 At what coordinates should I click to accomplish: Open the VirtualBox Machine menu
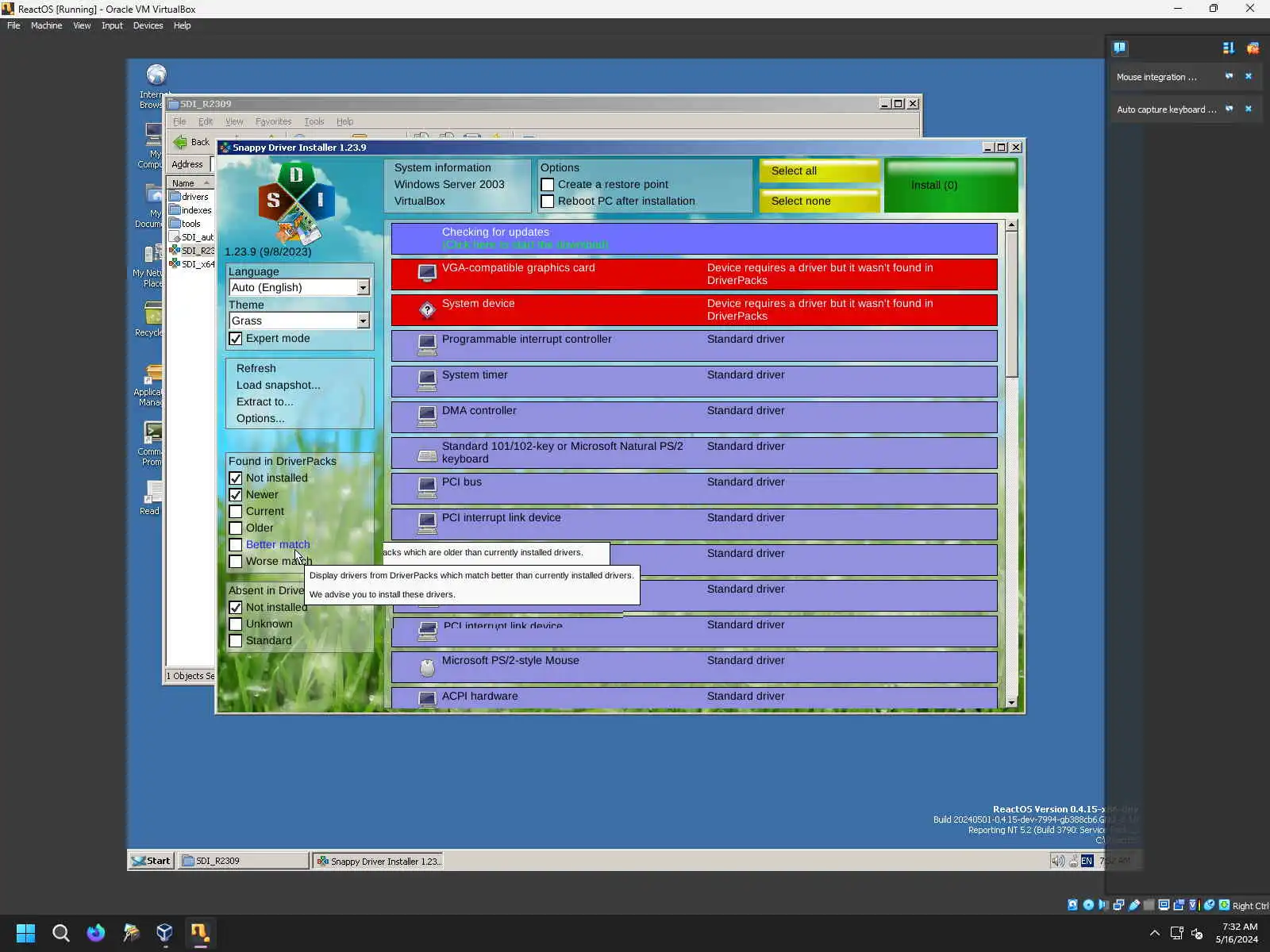click(46, 25)
